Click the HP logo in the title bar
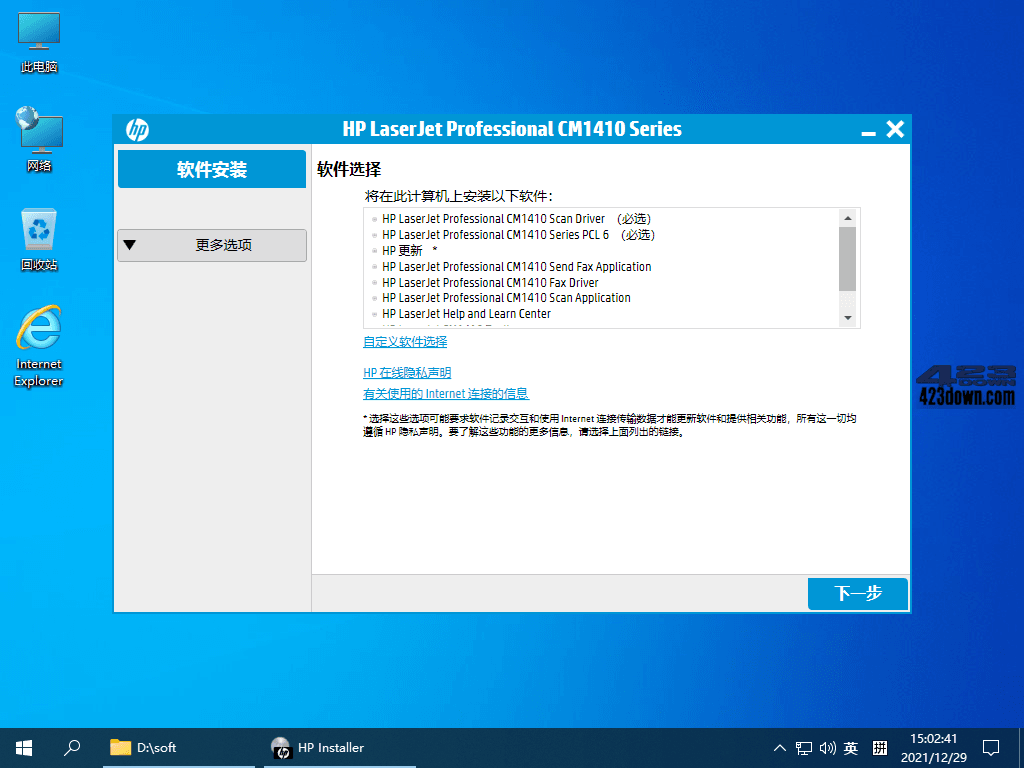 (x=137, y=129)
